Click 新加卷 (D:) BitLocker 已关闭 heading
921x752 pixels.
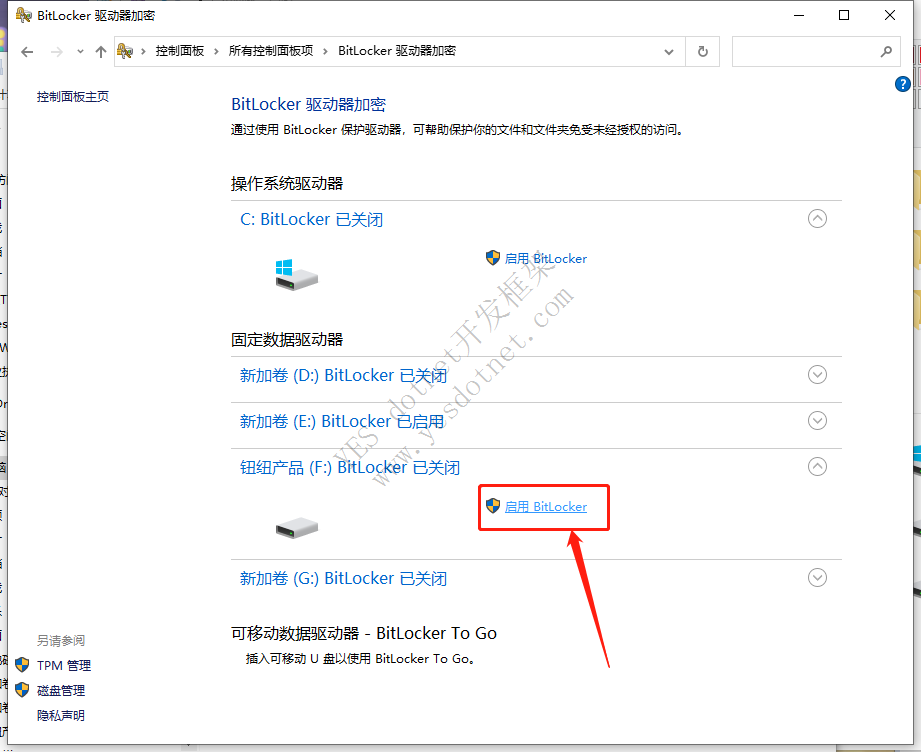pos(343,375)
